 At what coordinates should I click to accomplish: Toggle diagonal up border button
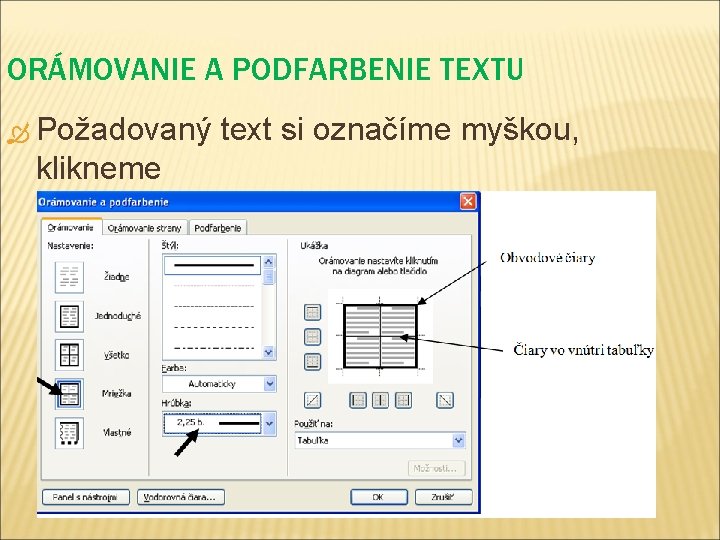(x=312, y=400)
